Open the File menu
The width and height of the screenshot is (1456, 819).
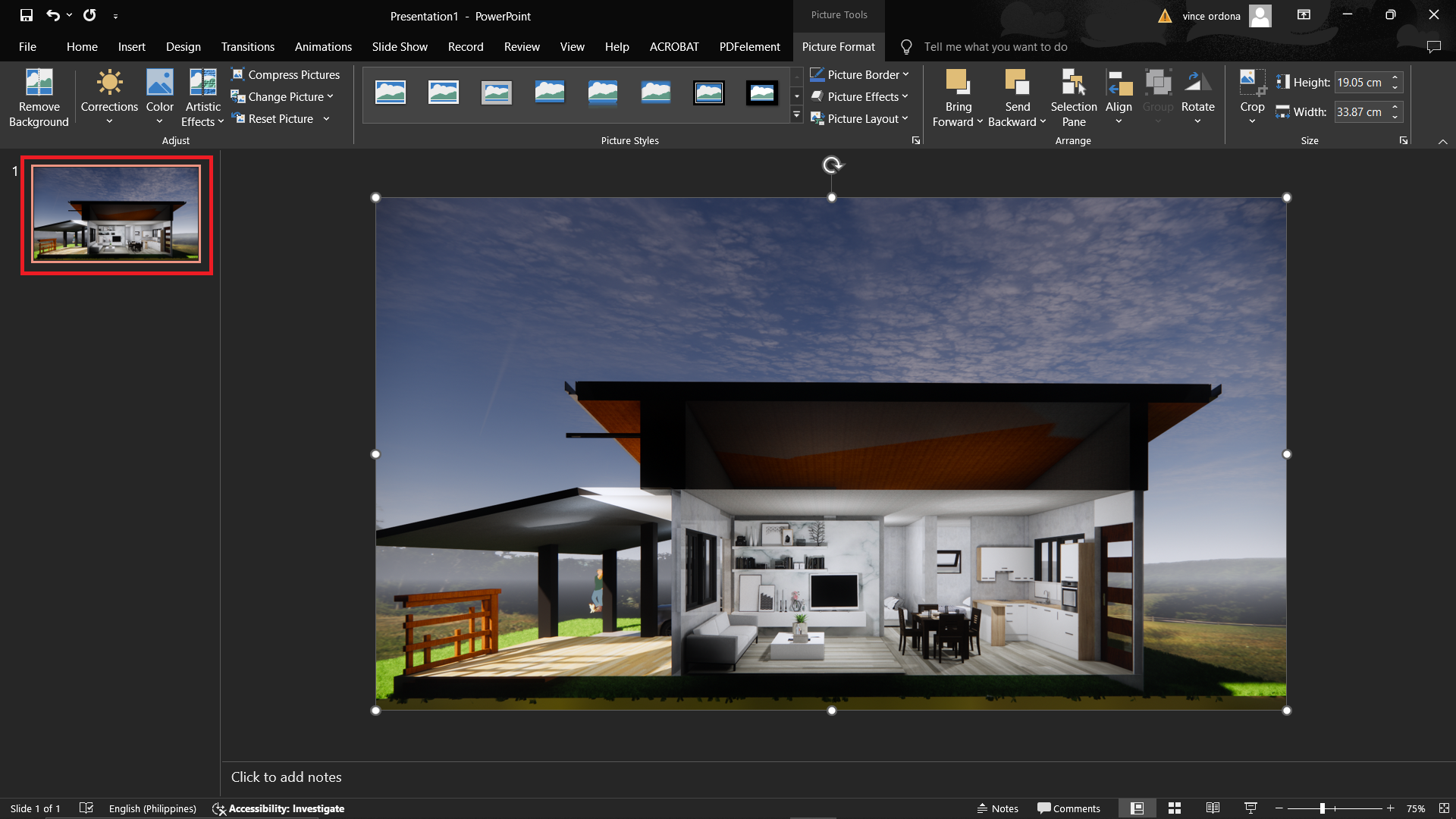pyautogui.click(x=27, y=46)
